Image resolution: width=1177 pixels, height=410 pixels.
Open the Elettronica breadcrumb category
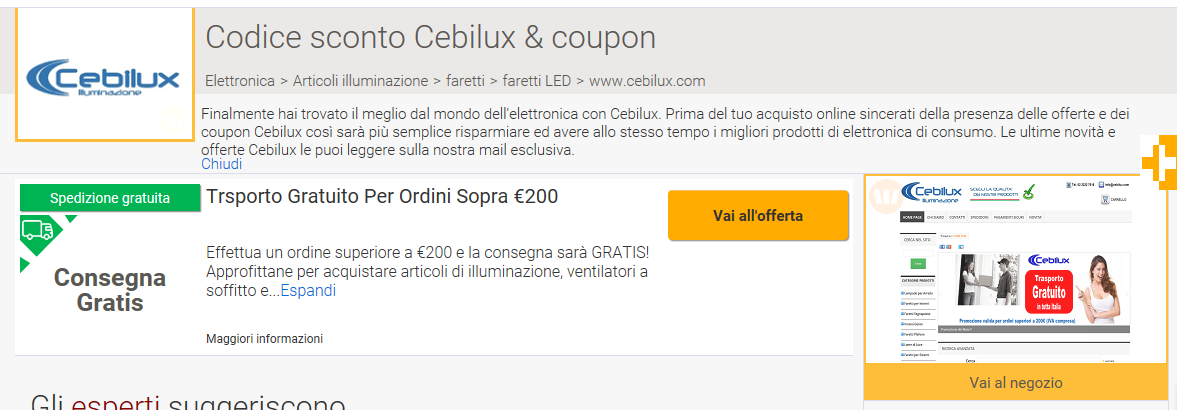[x=239, y=80]
